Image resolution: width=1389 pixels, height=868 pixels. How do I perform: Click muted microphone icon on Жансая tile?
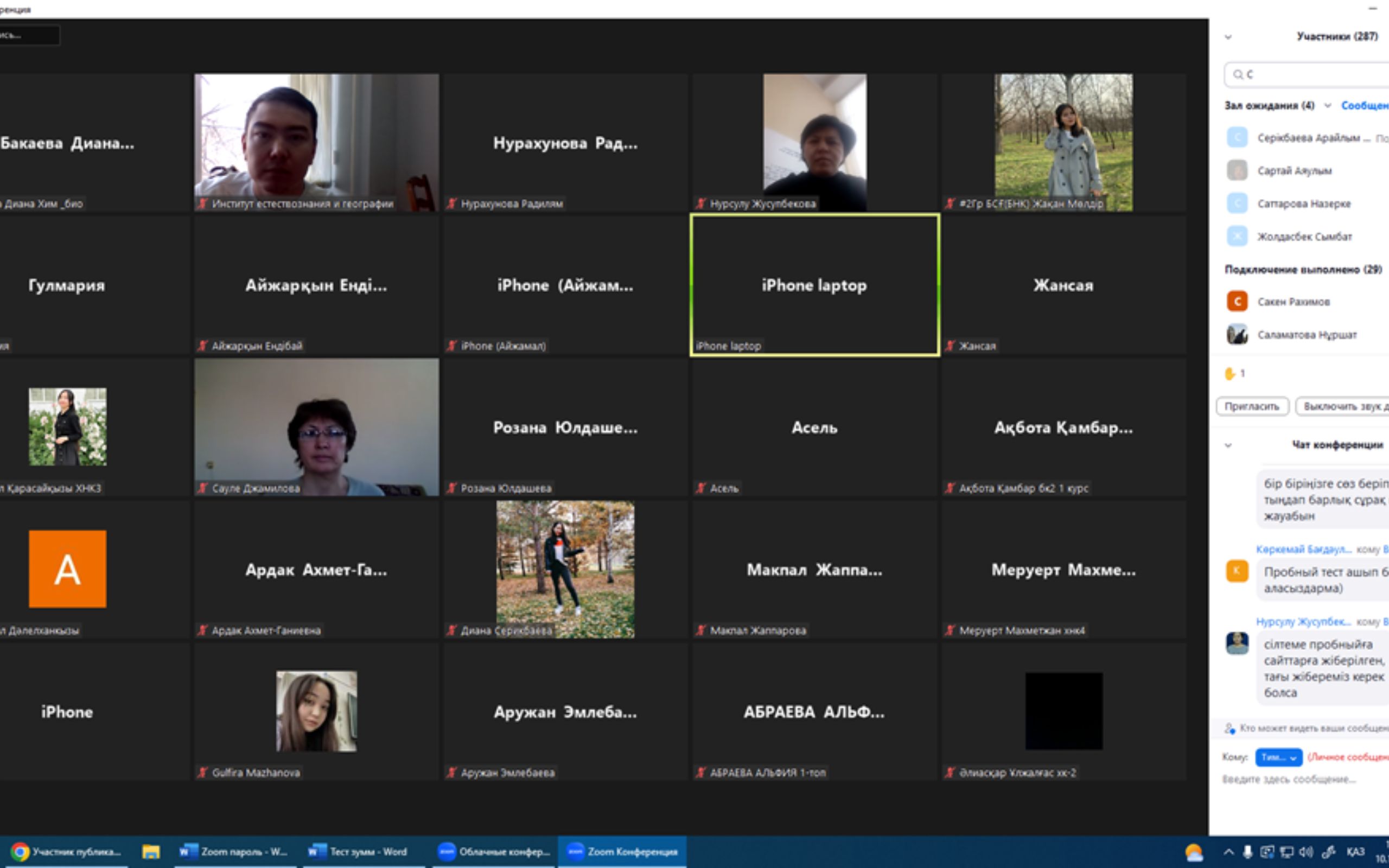tap(950, 346)
